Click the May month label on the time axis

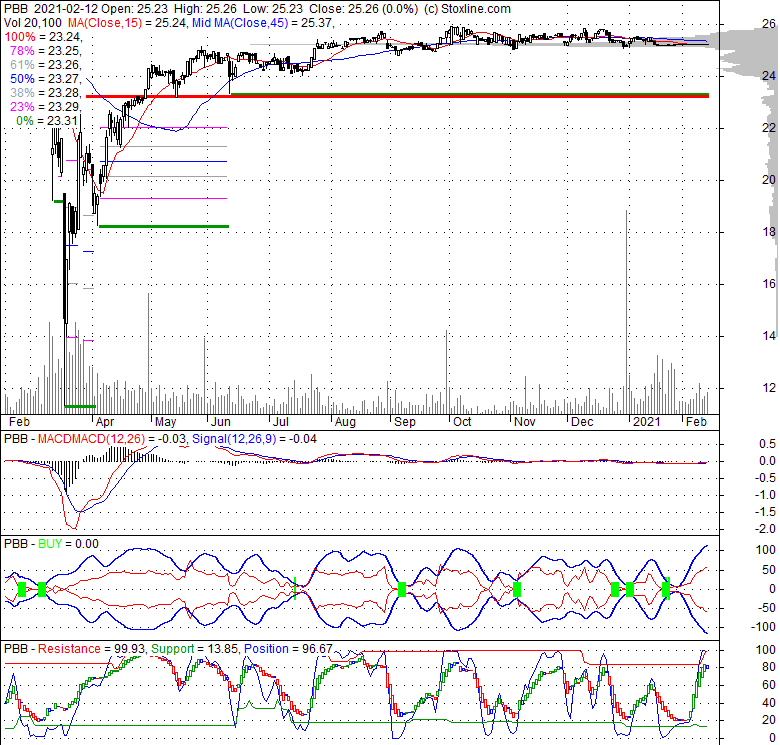click(165, 422)
